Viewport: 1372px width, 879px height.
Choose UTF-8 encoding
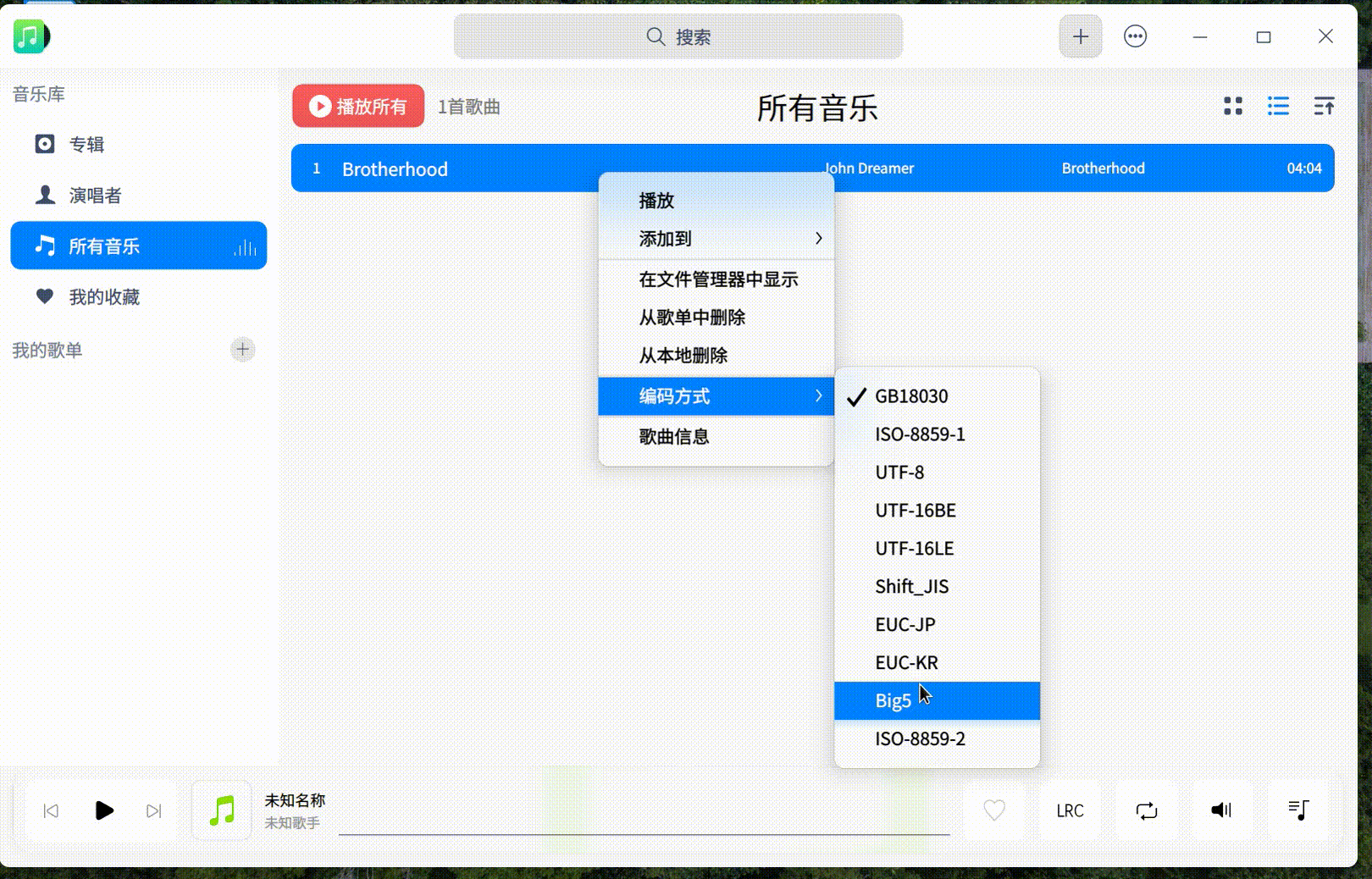click(x=937, y=473)
